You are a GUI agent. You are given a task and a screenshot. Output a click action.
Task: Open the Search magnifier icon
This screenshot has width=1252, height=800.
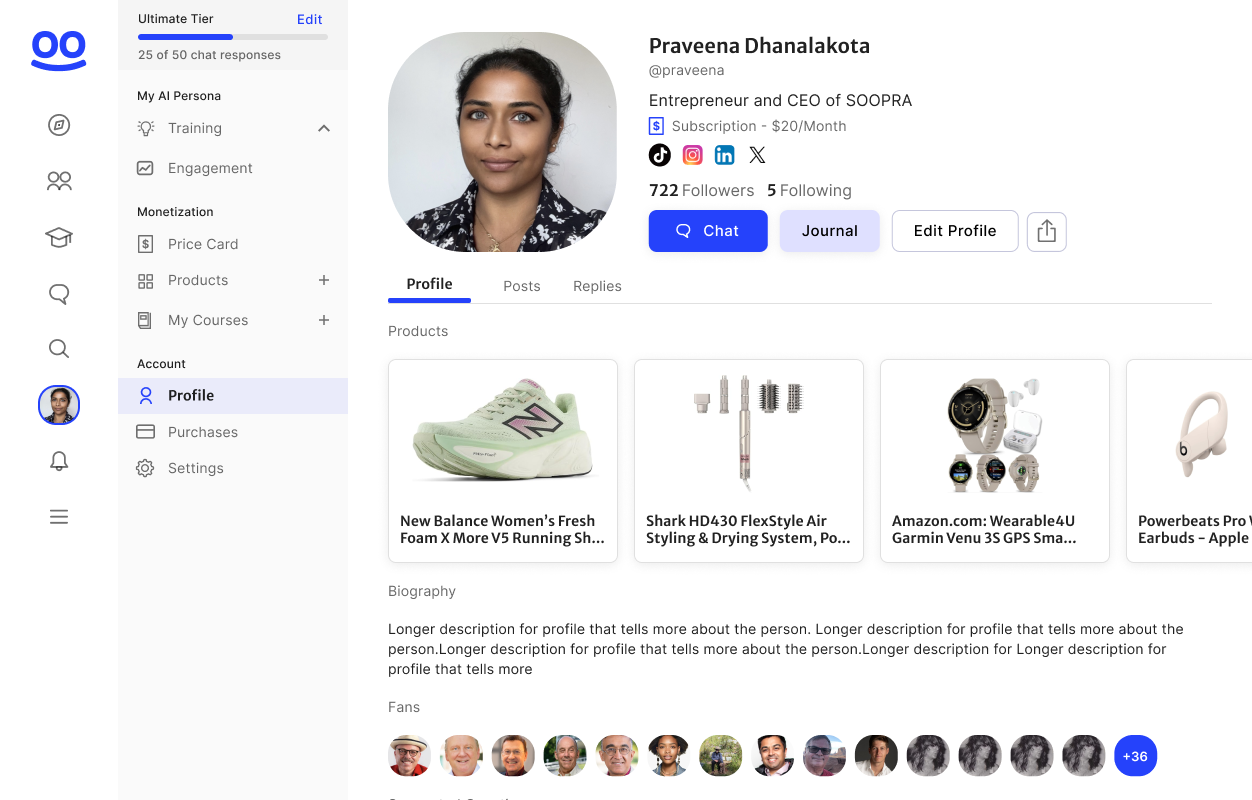(58, 348)
